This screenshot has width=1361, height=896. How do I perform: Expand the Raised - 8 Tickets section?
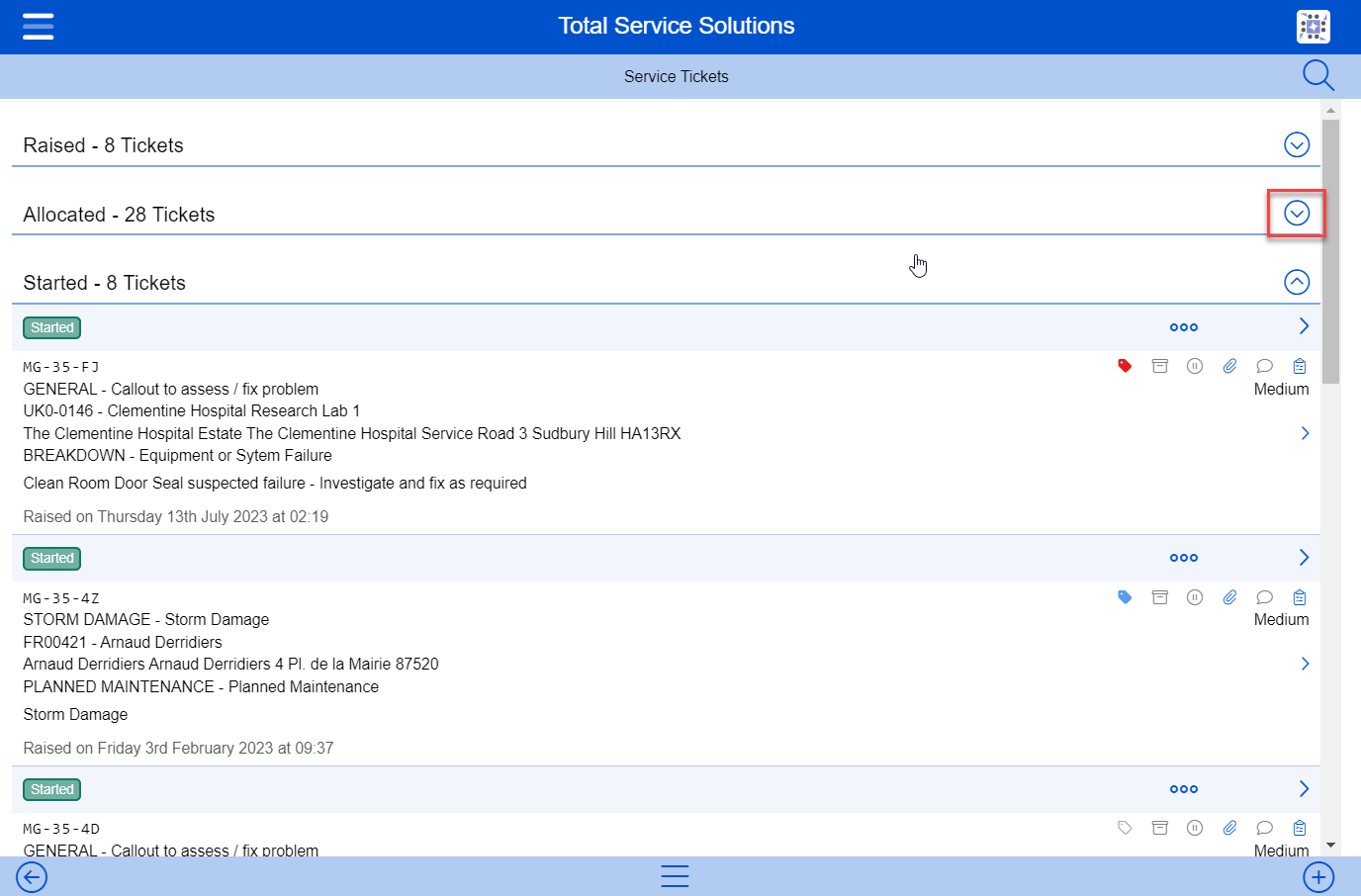pyautogui.click(x=1297, y=144)
